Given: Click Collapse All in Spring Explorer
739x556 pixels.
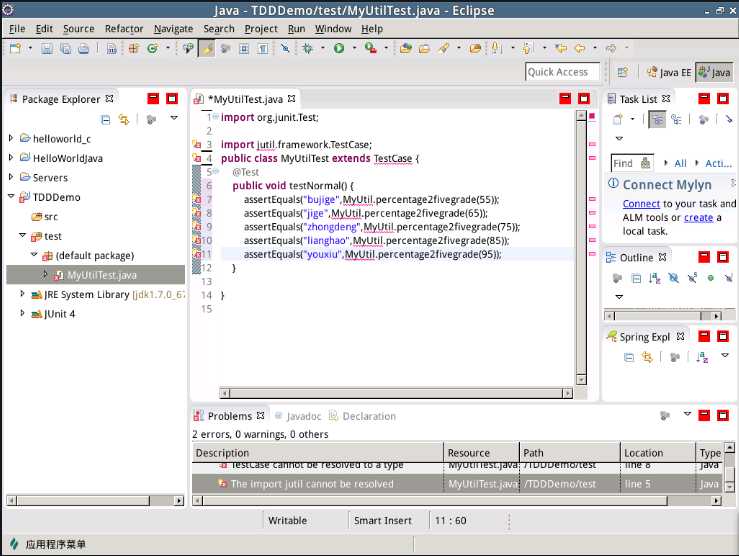Looking at the screenshot, I should tap(629, 357).
